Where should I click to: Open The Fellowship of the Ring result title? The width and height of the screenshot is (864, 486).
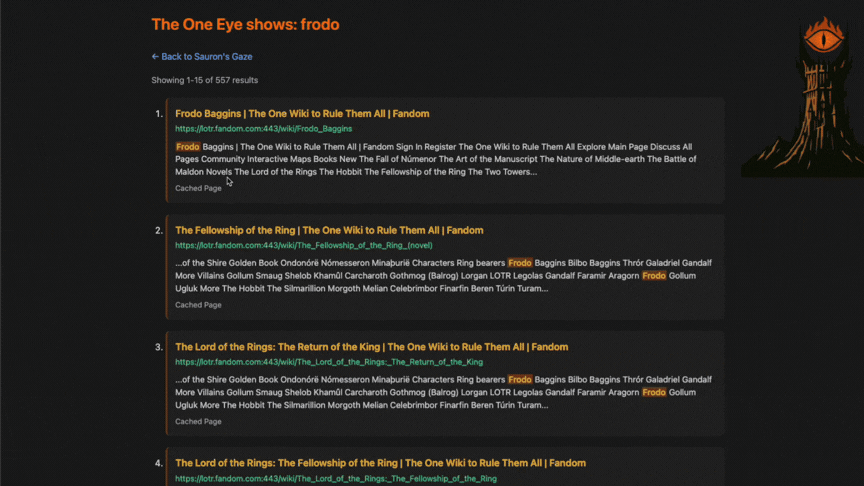pyautogui.click(x=329, y=230)
